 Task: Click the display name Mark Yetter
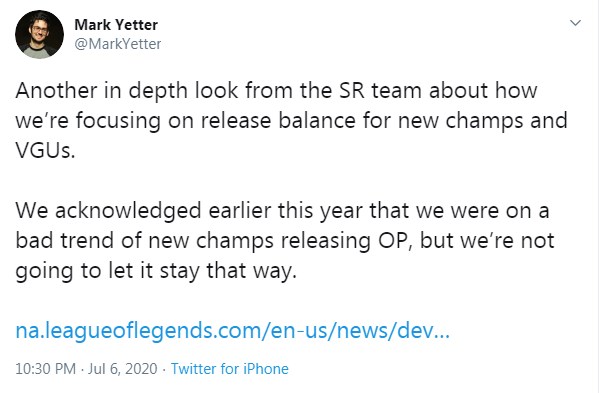tap(116, 25)
